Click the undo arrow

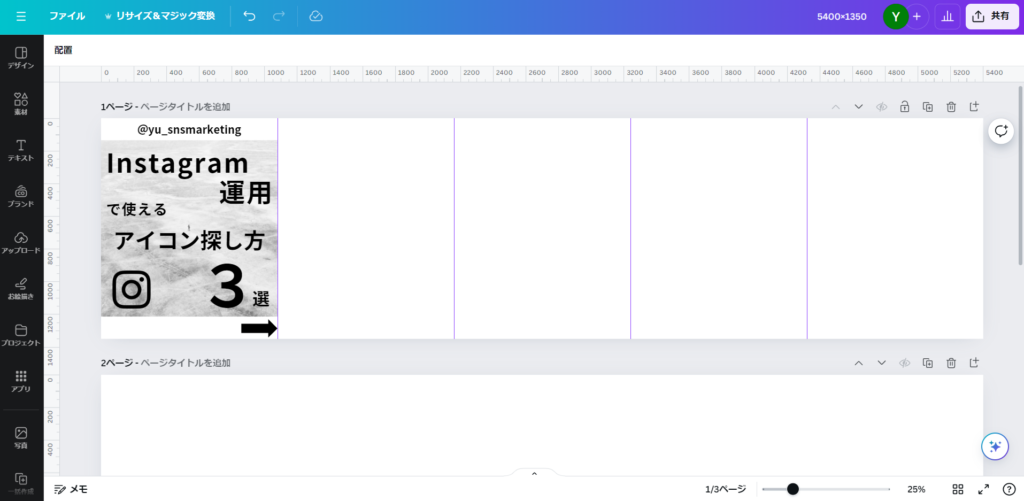coord(249,16)
